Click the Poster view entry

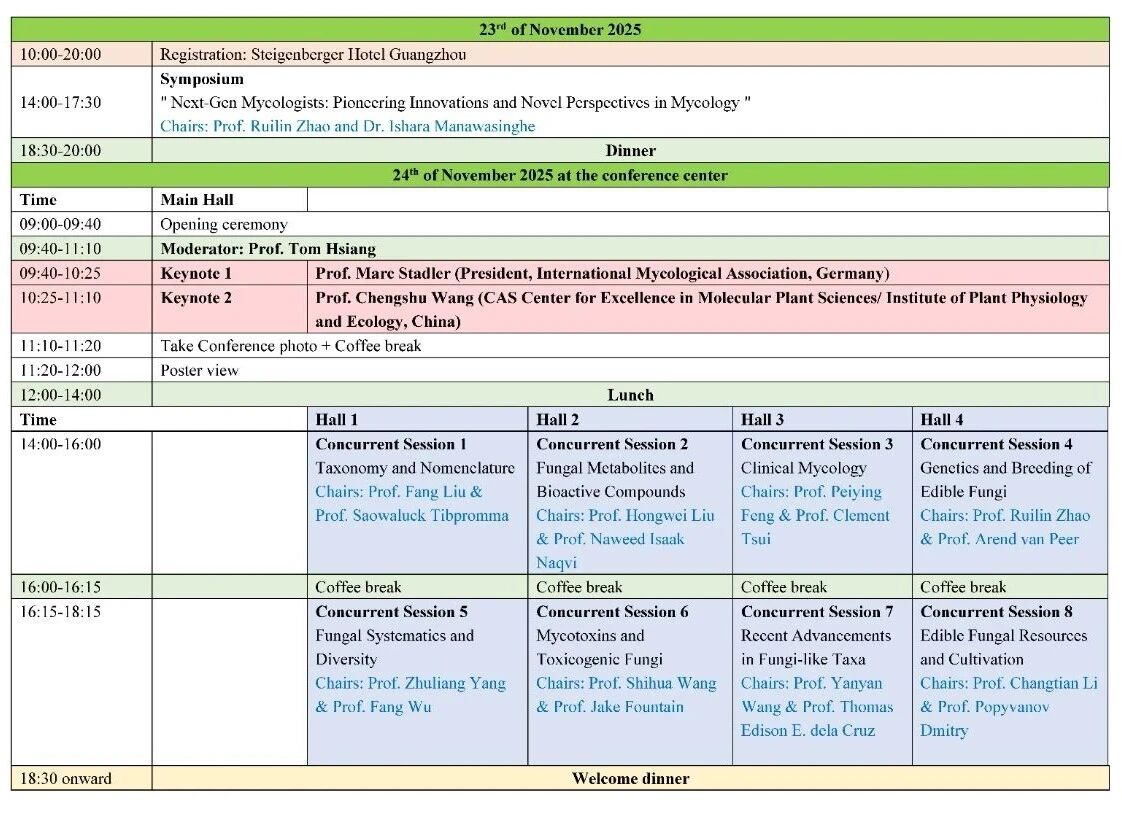pos(199,370)
